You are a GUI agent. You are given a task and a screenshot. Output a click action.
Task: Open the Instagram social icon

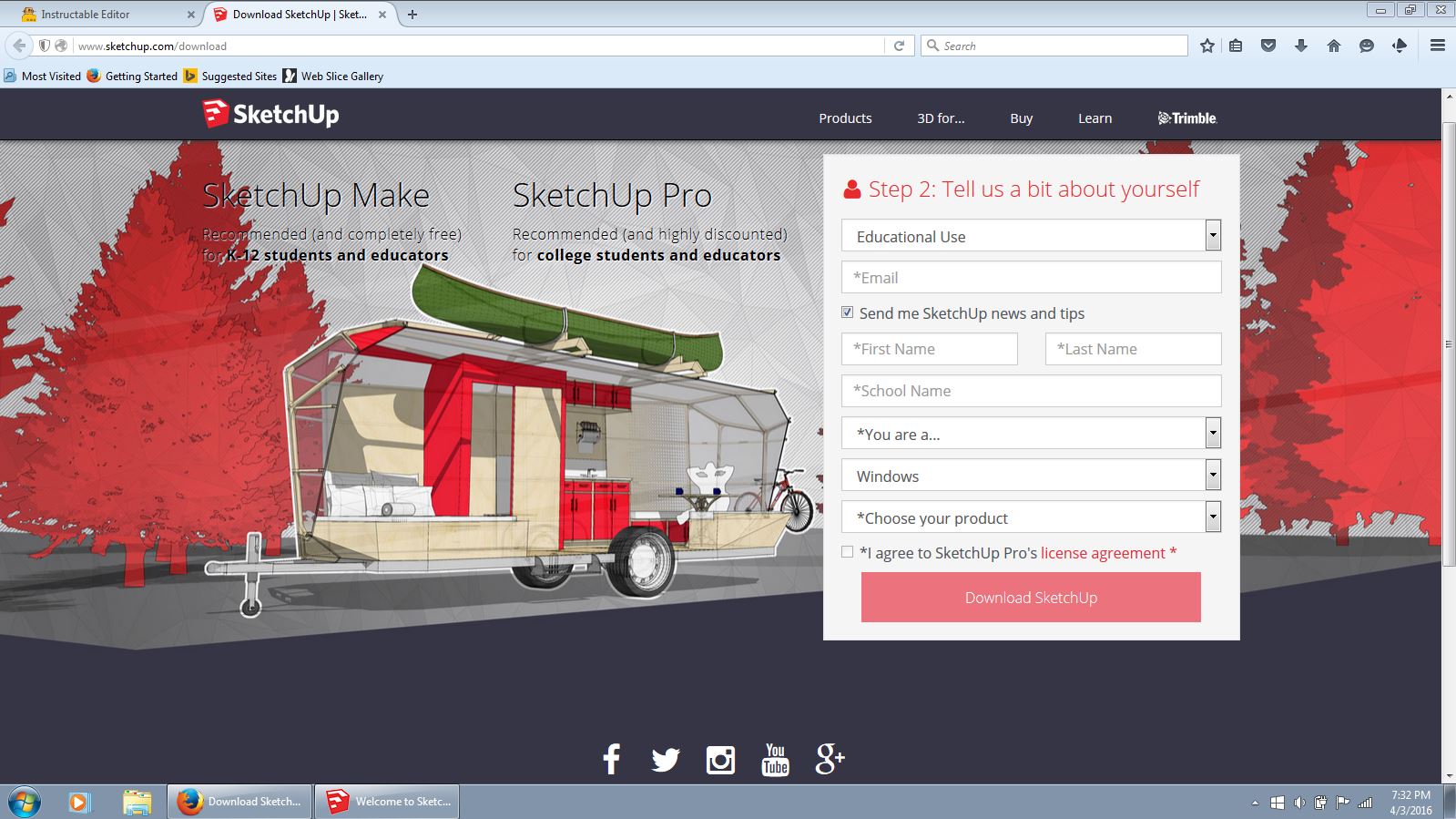tap(720, 760)
